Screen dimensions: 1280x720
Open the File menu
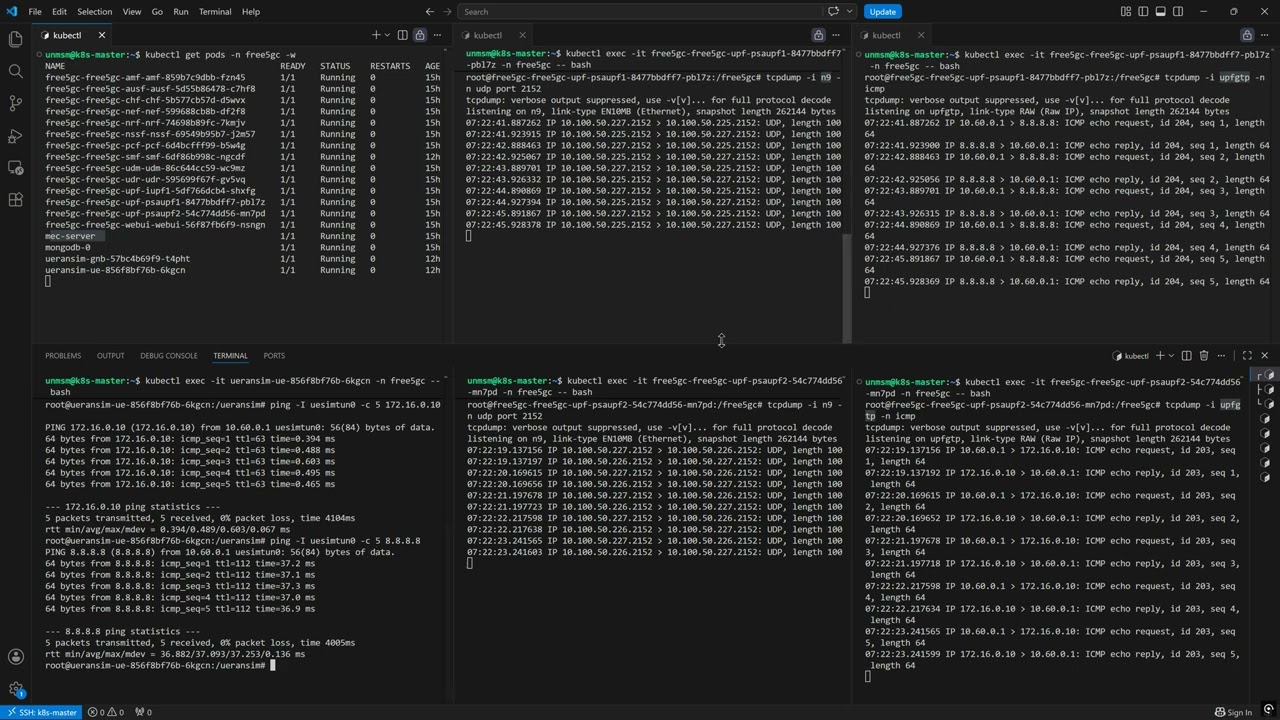coord(35,12)
